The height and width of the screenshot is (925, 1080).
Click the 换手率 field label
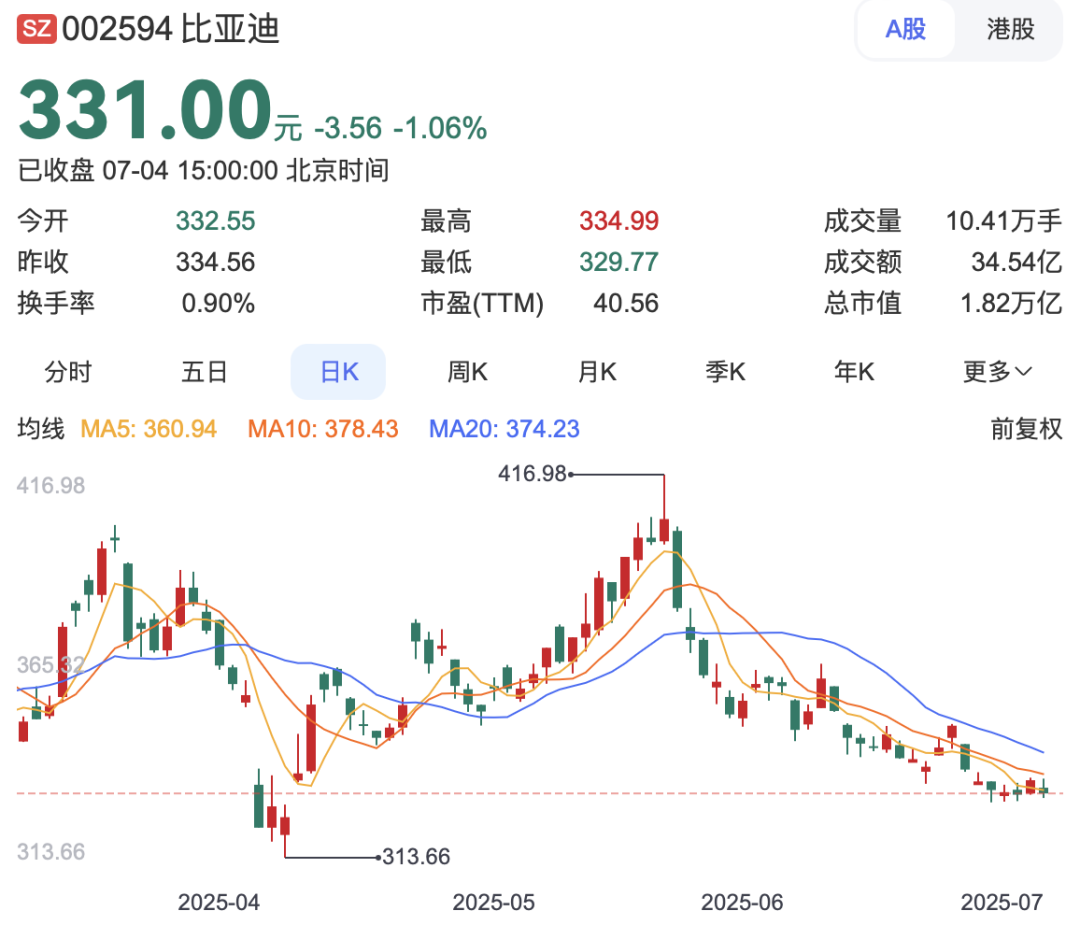tap(56, 304)
